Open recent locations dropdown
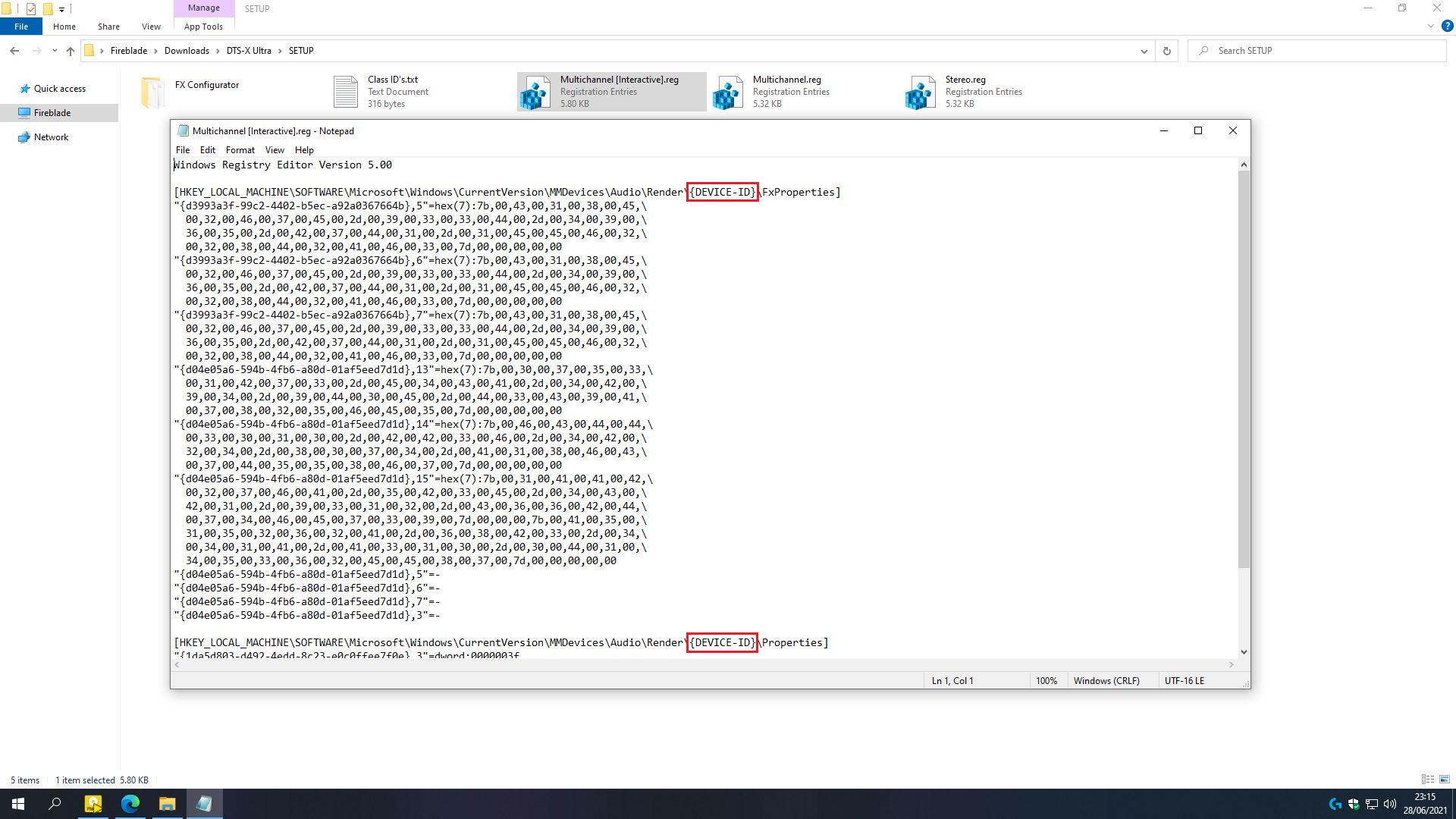This screenshot has width=1456, height=819. [55, 51]
